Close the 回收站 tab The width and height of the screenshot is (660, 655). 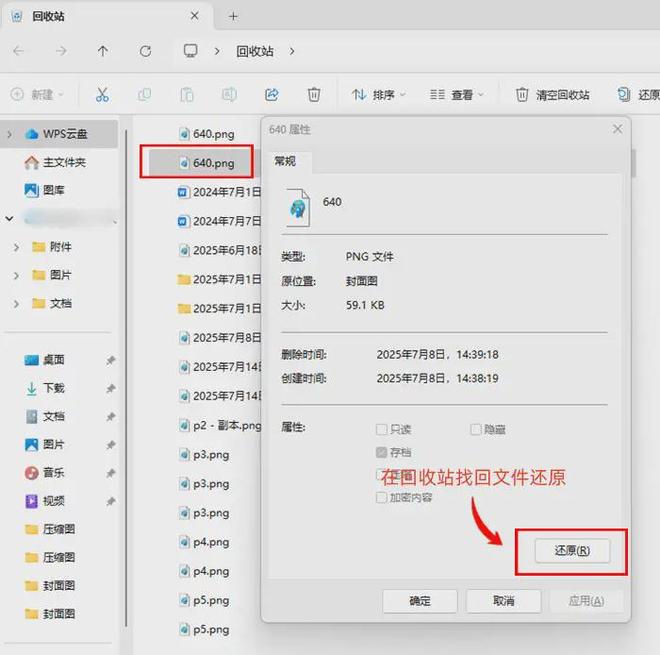click(x=194, y=16)
